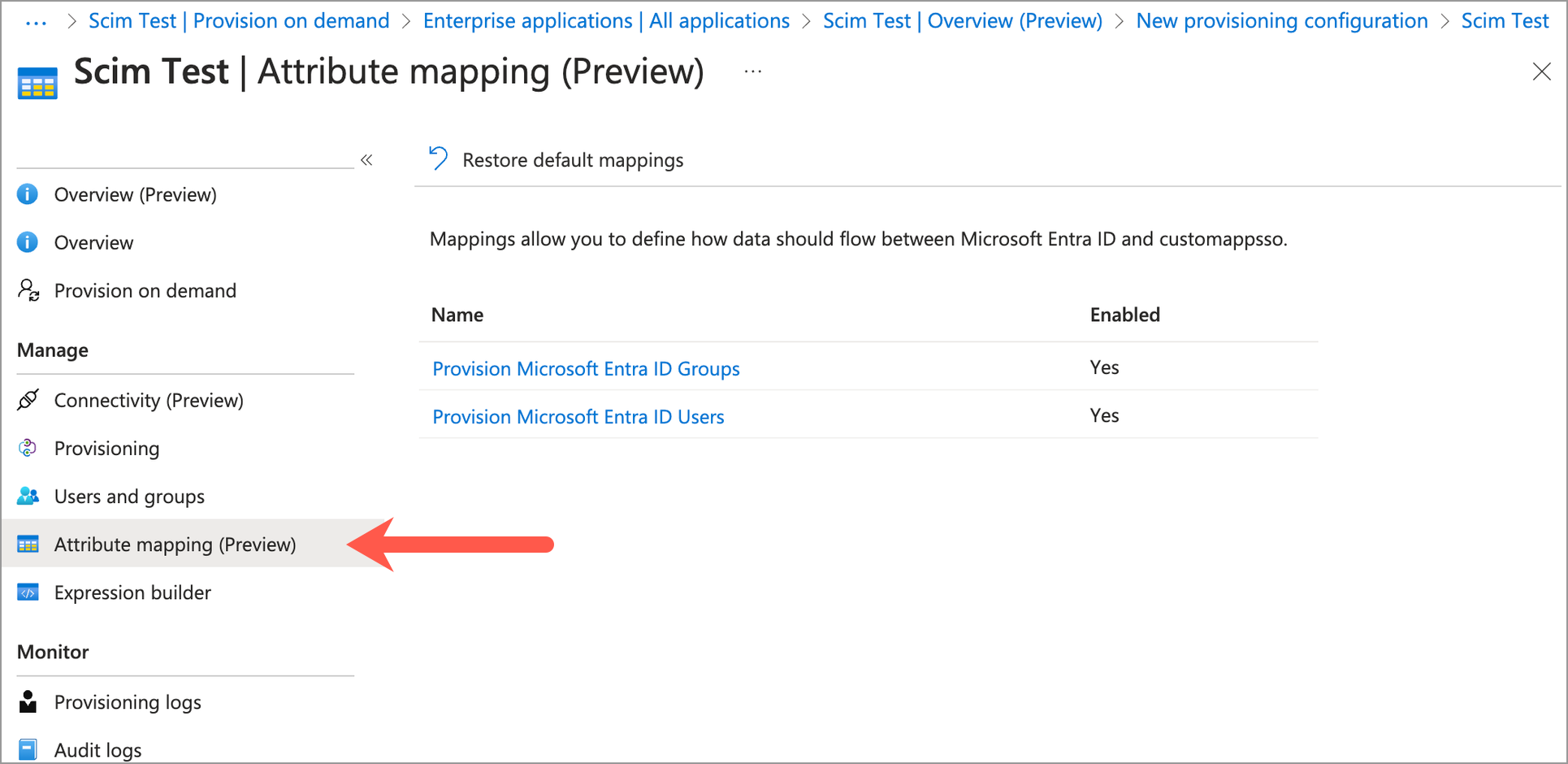Click the Provision on demand person icon
Image resolution: width=1568 pixels, height=764 pixels.
(x=28, y=290)
